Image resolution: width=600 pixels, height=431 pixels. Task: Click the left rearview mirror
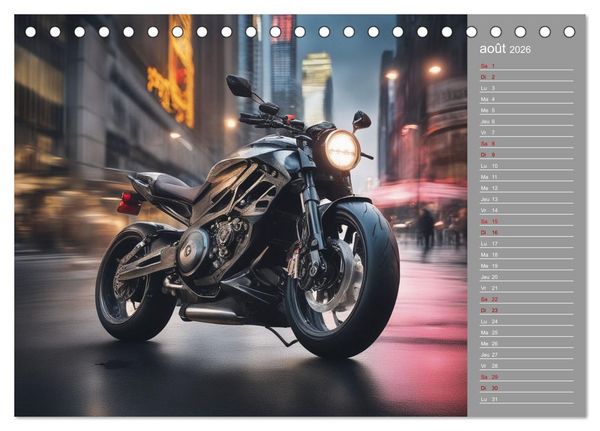pyautogui.click(x=239, y=86)
